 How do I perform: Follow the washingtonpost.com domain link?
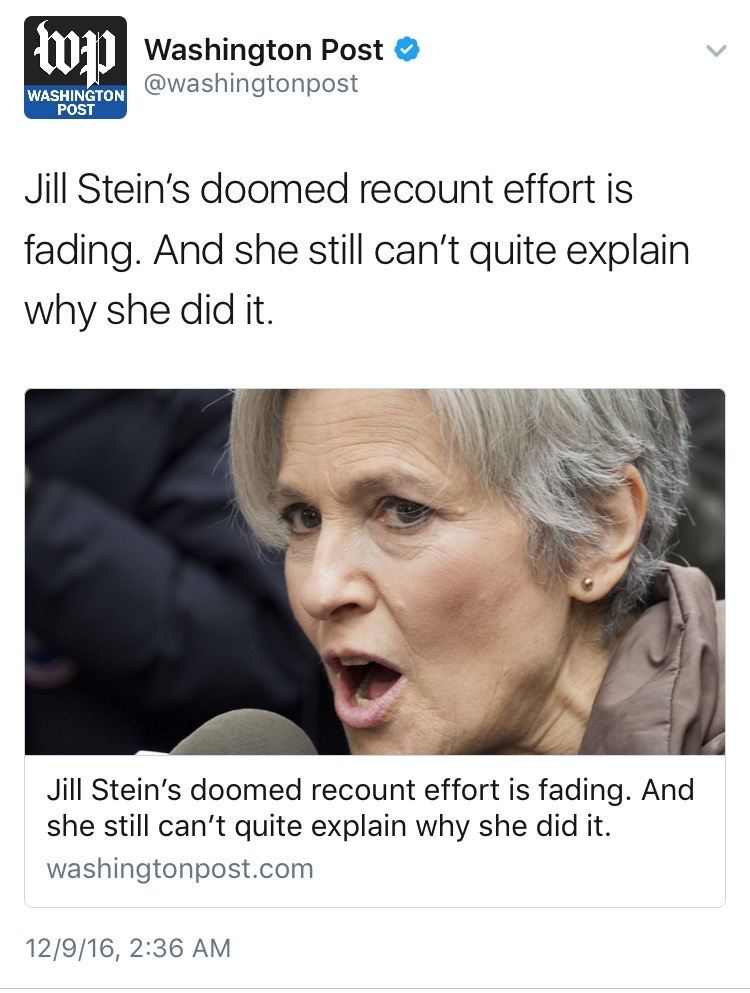[x=180, y=869]
